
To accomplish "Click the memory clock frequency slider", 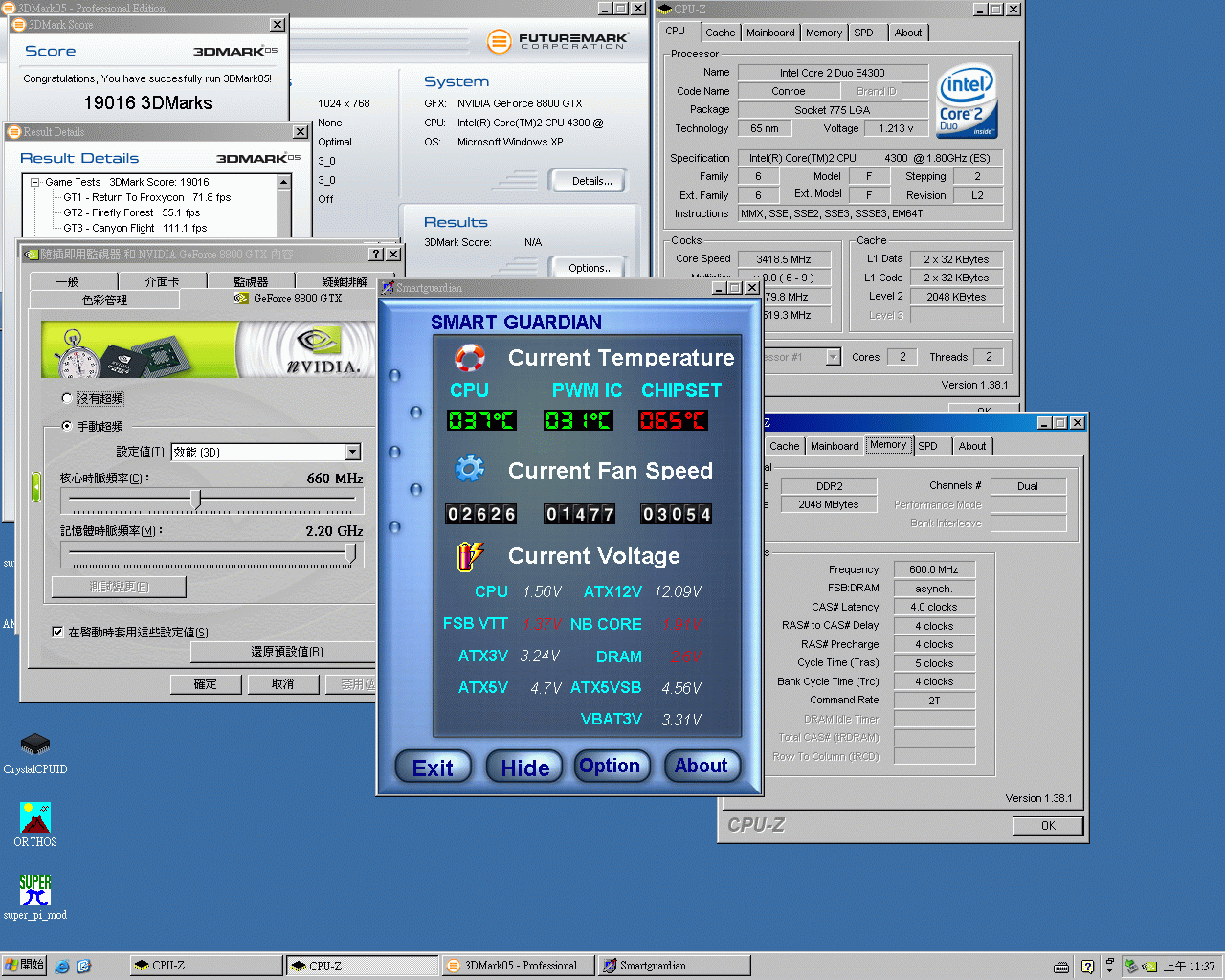I will click(350, 553).
